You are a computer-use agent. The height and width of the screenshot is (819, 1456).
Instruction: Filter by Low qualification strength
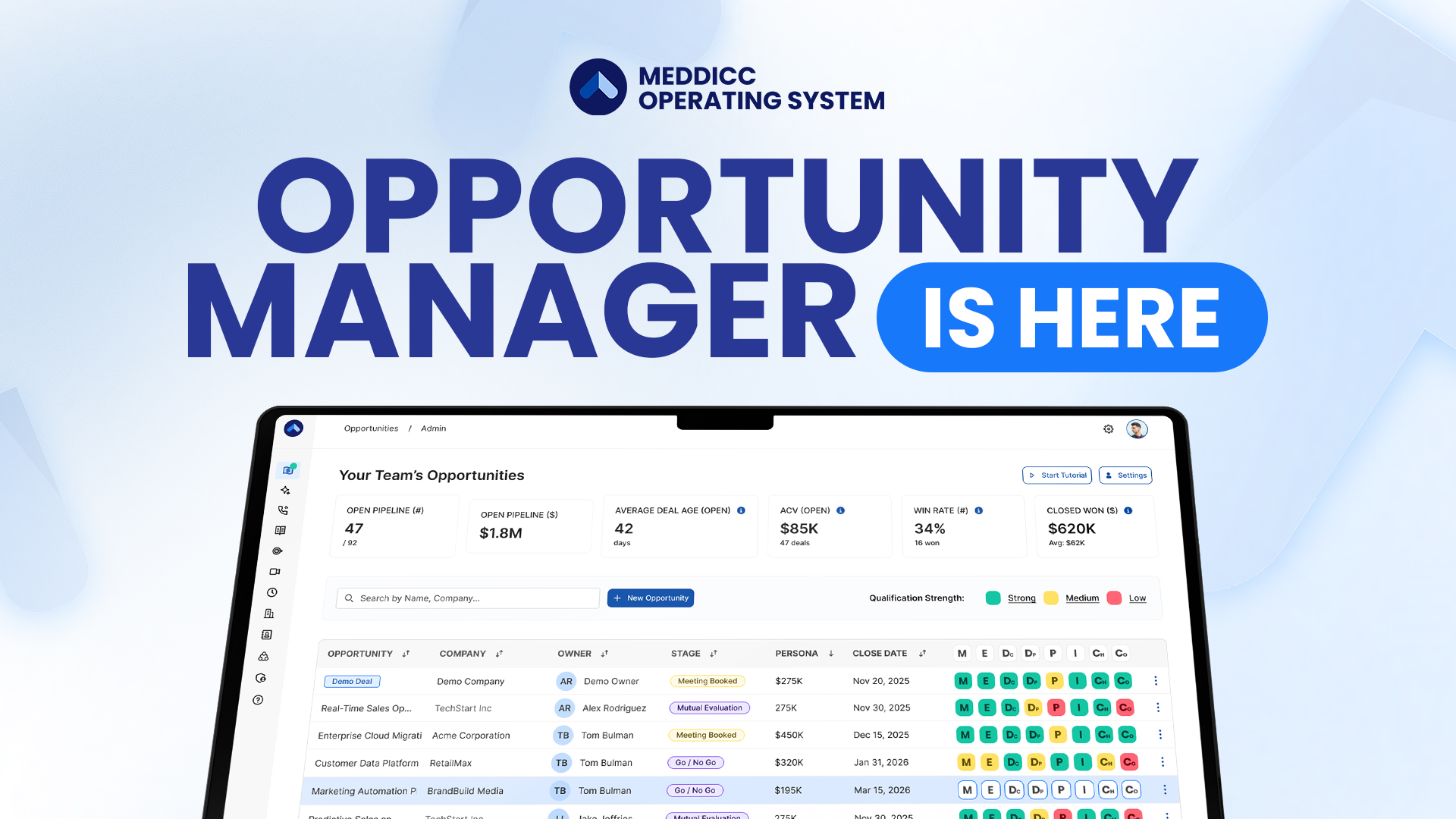pyautogui.click(x=1137, y=598)
